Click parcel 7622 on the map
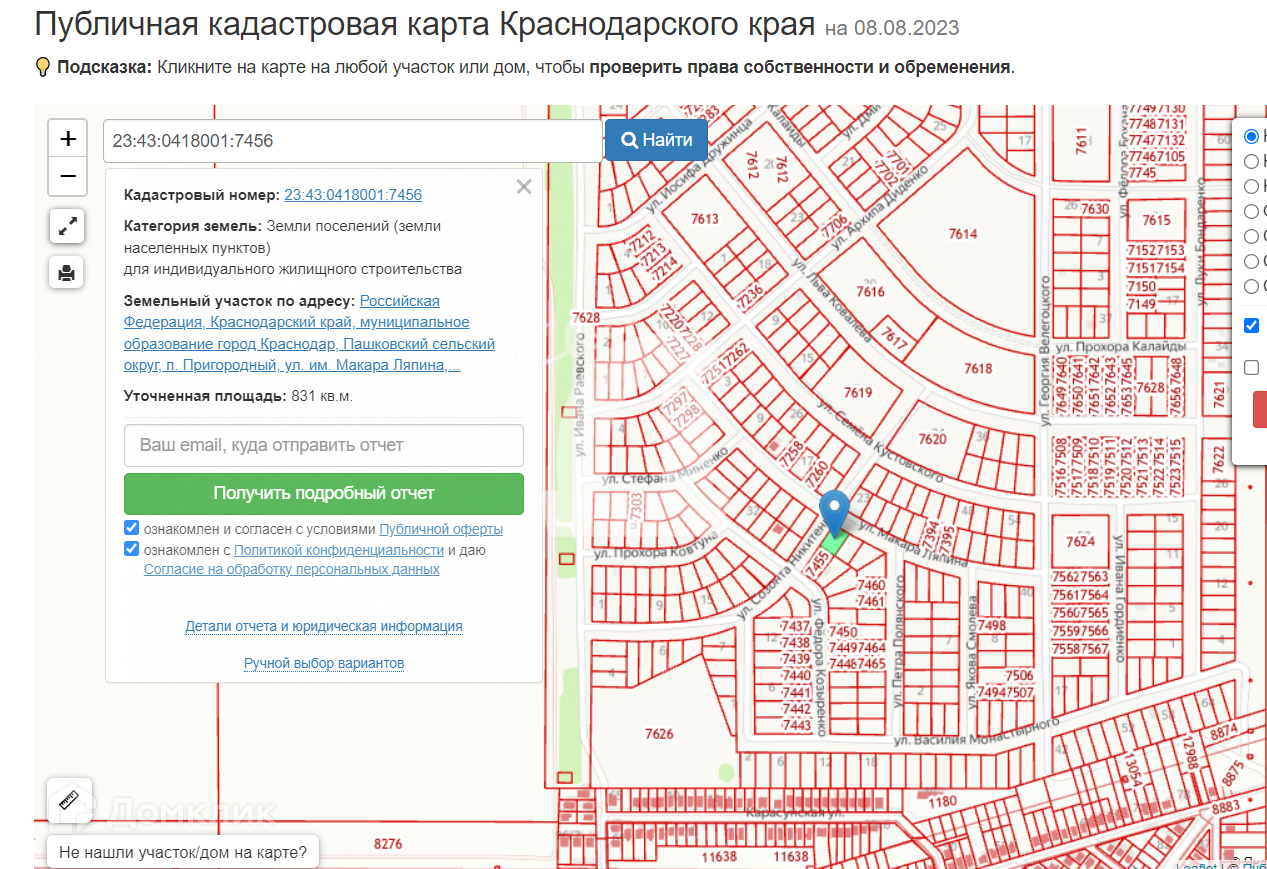The width and height of the screenshot is (1267, 869). 1218,459
